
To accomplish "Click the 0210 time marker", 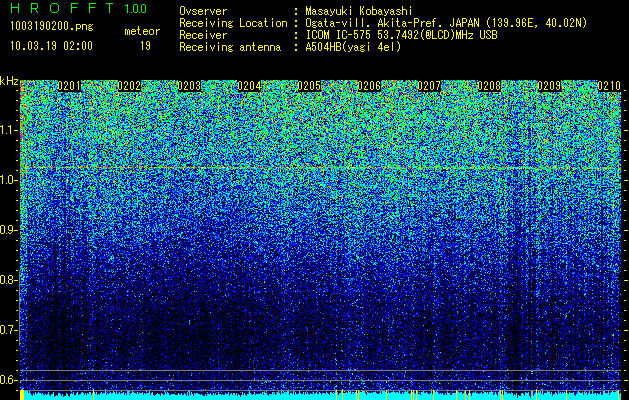I will click(x=609, y=86).
